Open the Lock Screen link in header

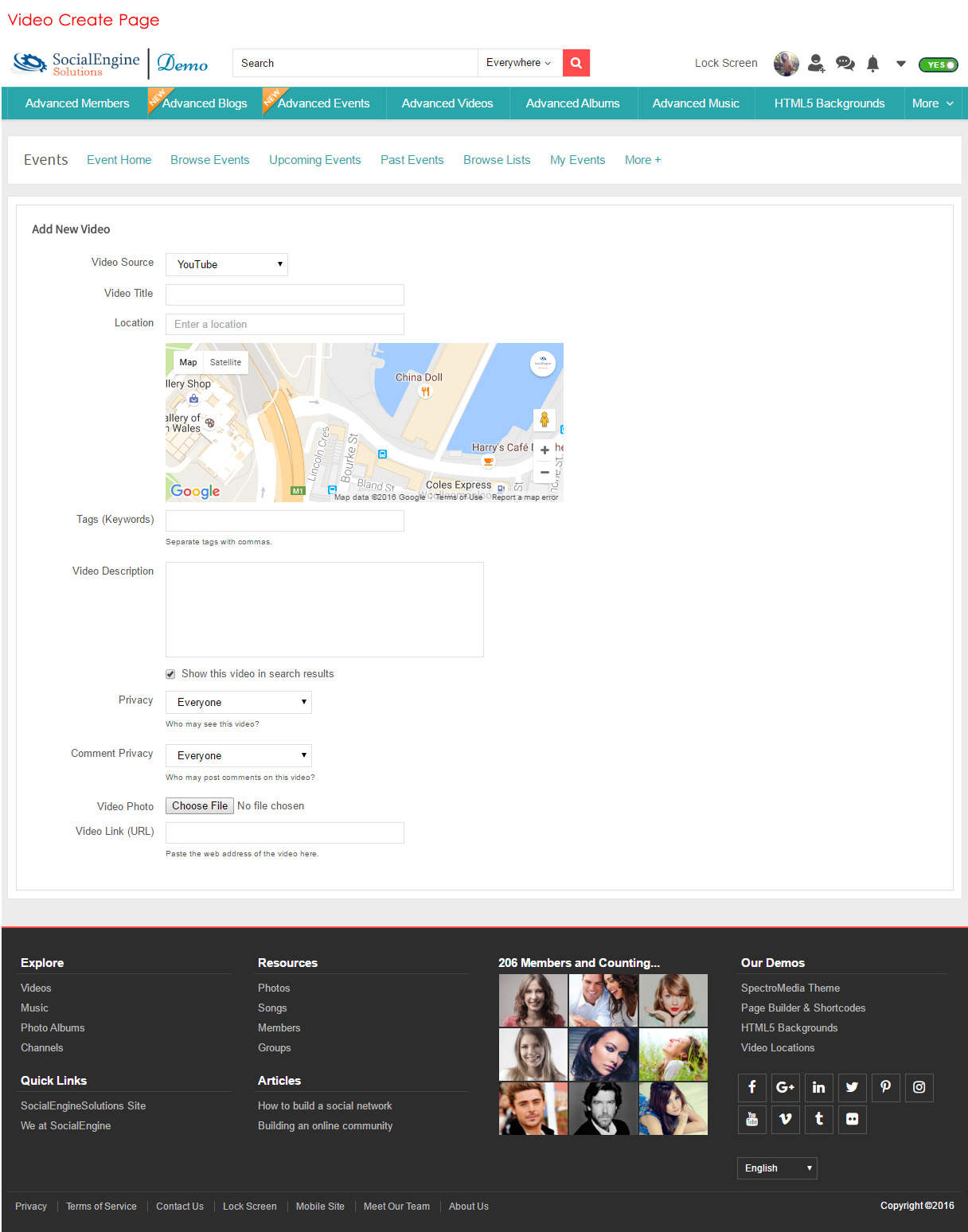coord(725,63)
